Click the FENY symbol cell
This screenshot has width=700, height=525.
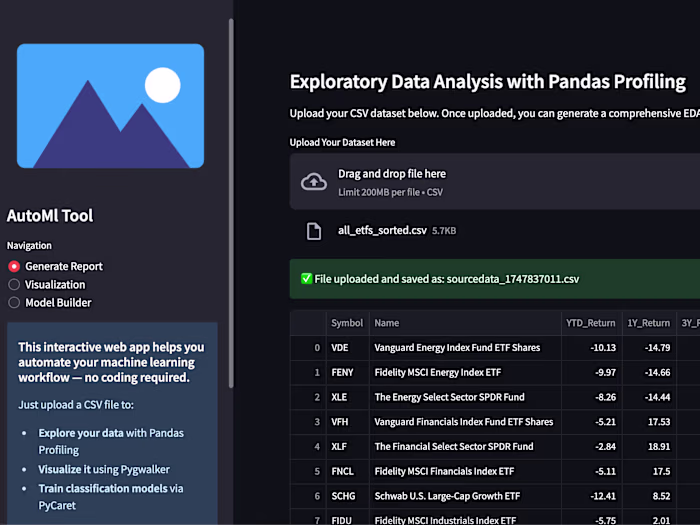coord(347,372)
